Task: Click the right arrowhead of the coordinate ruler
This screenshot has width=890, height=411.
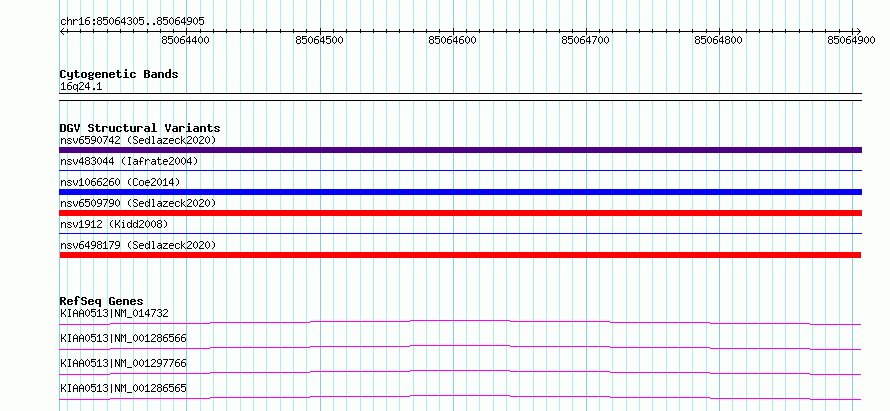Action: click(858, 32)
